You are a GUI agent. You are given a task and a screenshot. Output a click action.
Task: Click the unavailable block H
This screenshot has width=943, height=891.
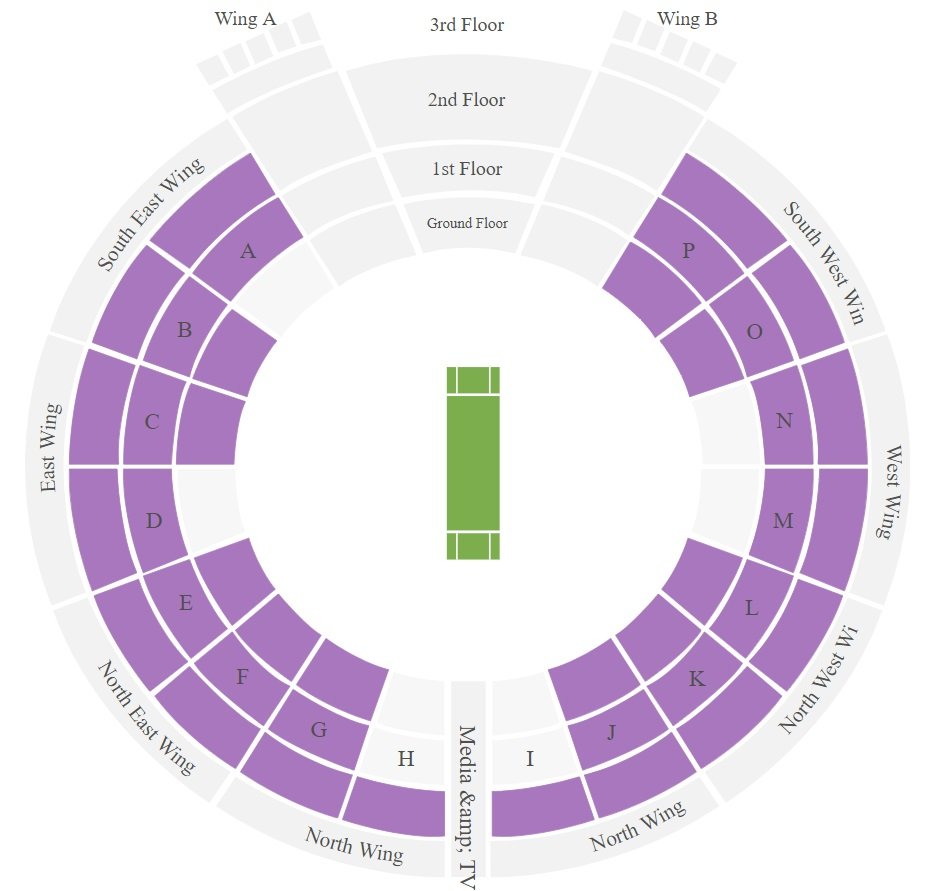click(405, 759)
